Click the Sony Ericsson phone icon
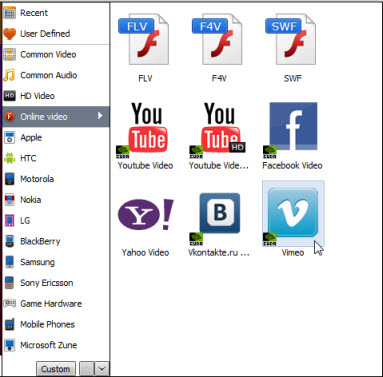This screenshot has height=377, width=383. (x=9, y=283)
